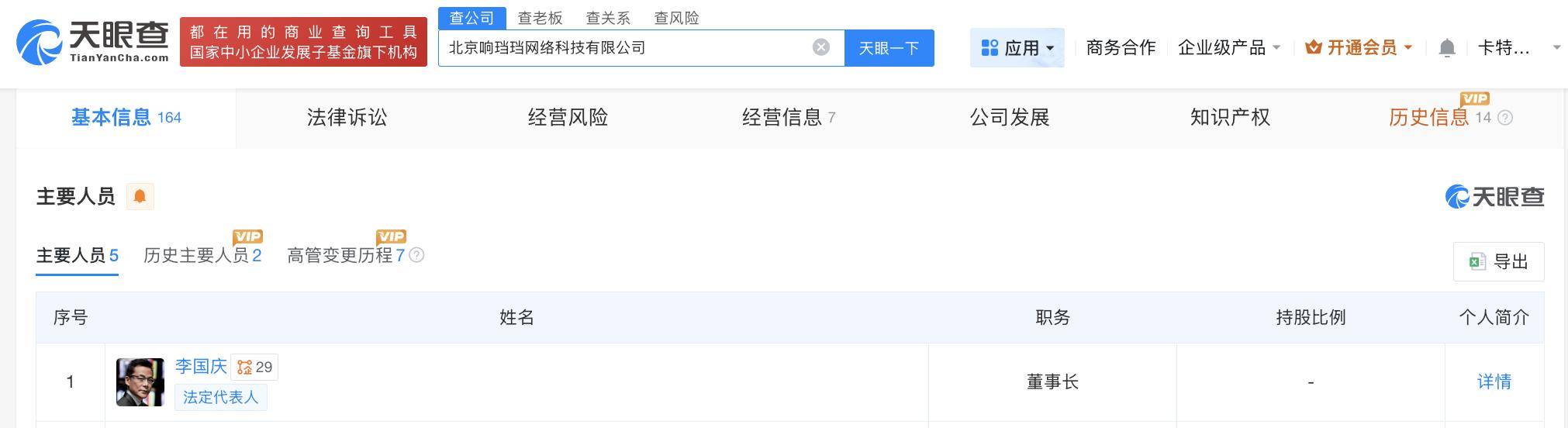Image resolution: width=1568 pixels, height=428 pixels.
Task: Open the 李国庆 name link
Action: (201, 367)
